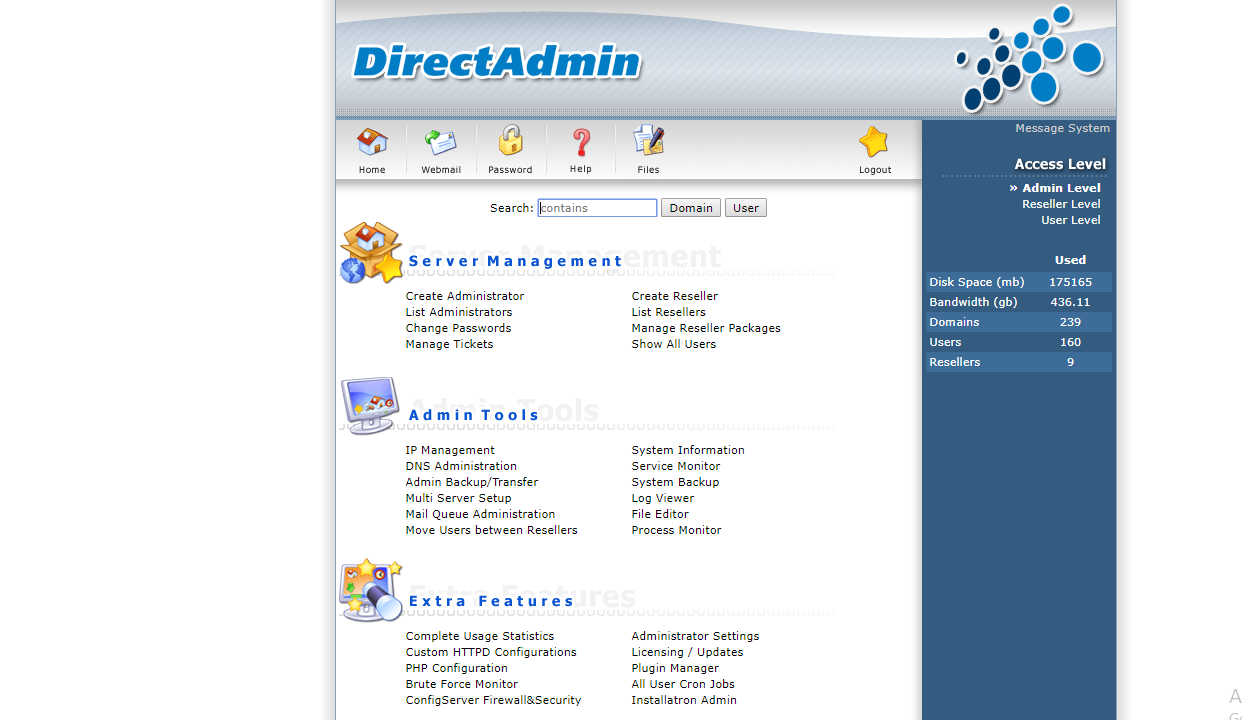The width and height of the screenshot is (1242, 720).
Task: Click the Users count 160
Action: tap(1070, 342)
